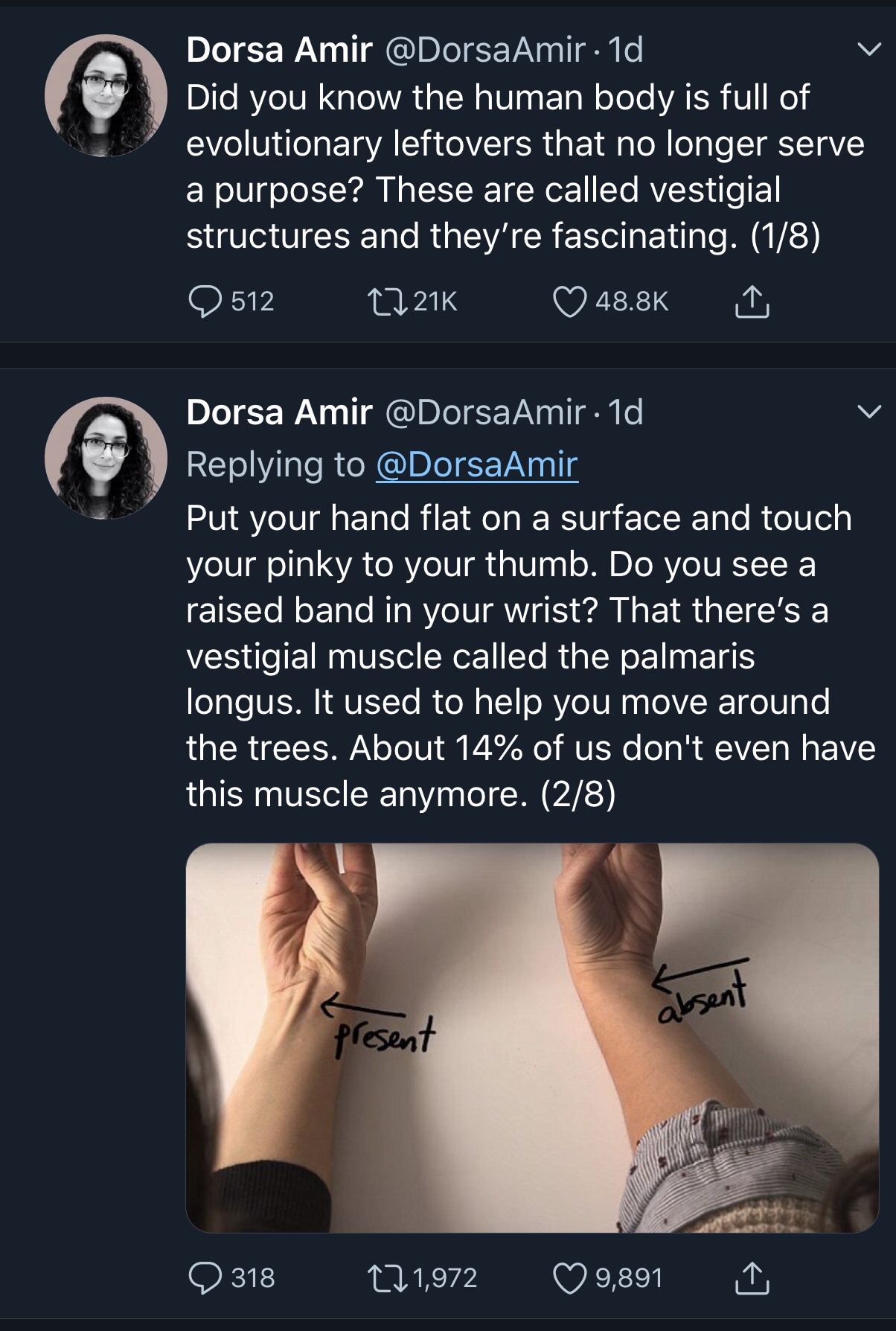Follow the @DorsaAmir link after 'Replying to'

point(477,465)
